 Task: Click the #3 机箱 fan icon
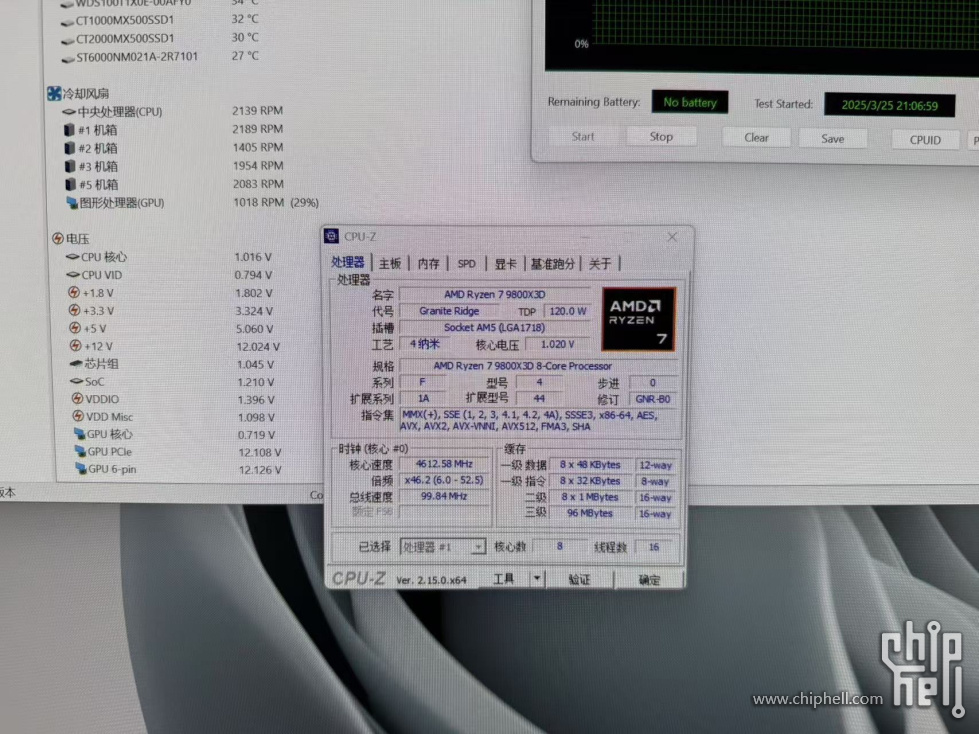[x=70, y=166]
